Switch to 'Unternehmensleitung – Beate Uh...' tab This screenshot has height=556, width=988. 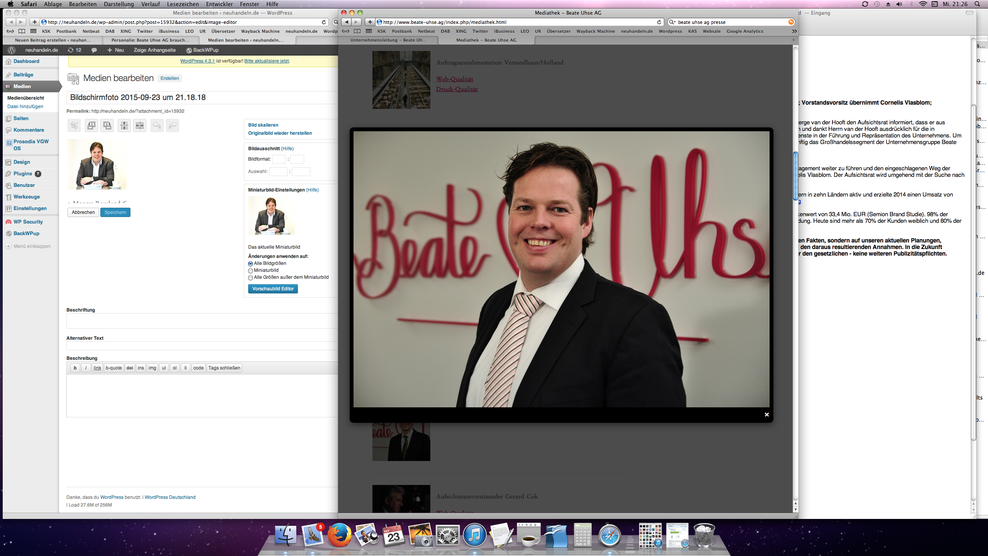click(388, 40)
